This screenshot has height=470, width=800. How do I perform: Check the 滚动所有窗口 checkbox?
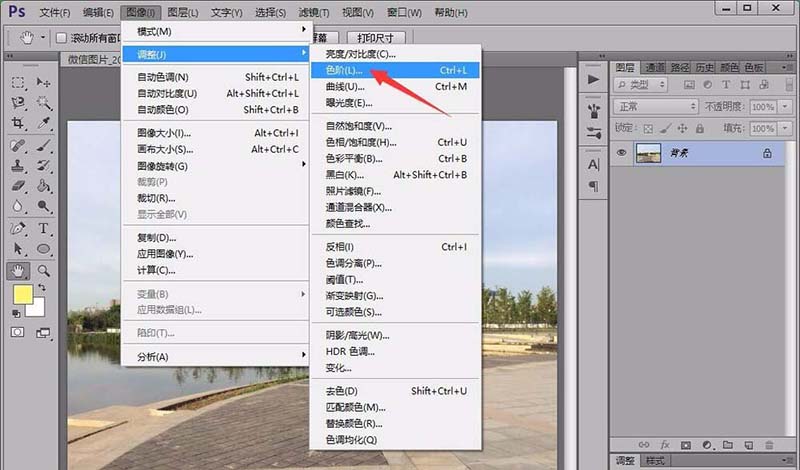[x=61, y=38]
